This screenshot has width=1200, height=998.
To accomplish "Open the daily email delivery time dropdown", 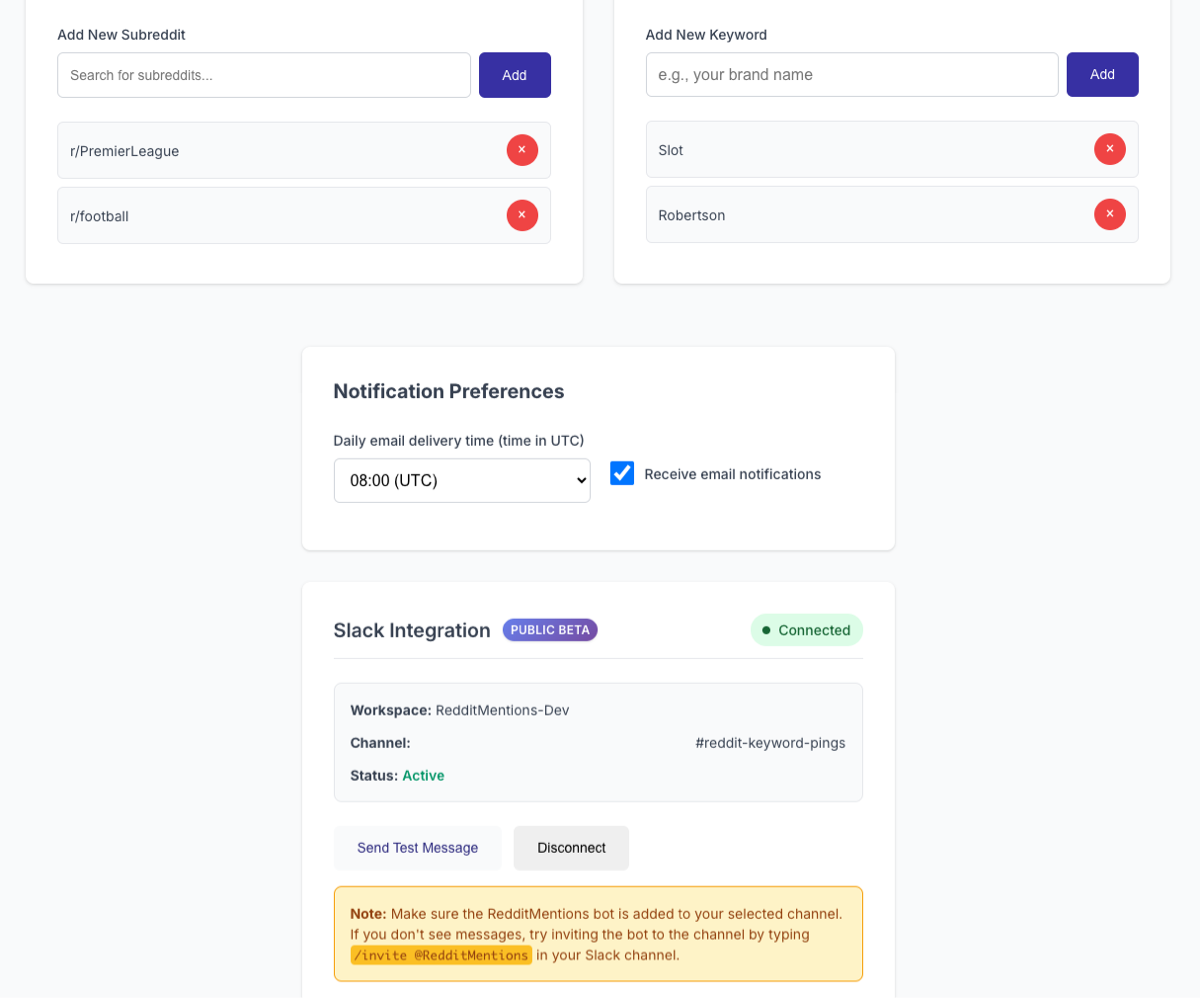I will pos(461,480).
